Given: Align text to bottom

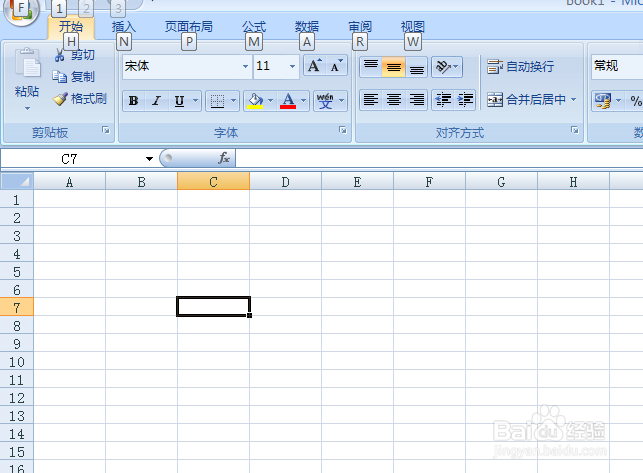Looking at the screenshot, I should pos(417,67).
